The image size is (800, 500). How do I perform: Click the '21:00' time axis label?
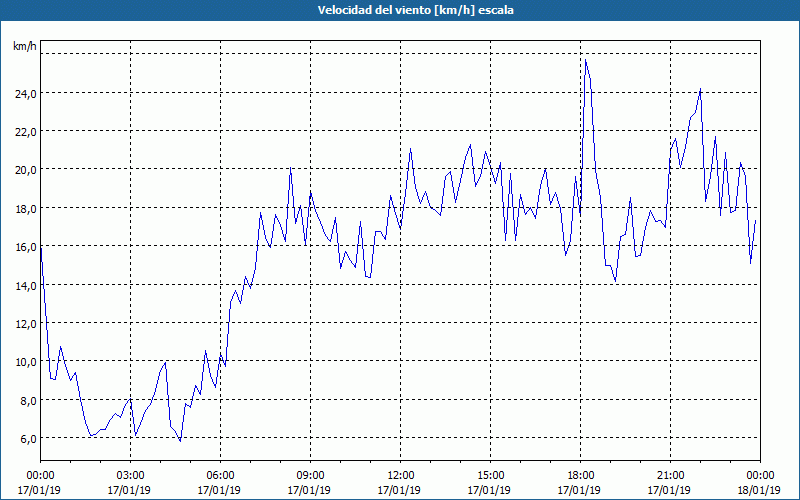point(670,476)
